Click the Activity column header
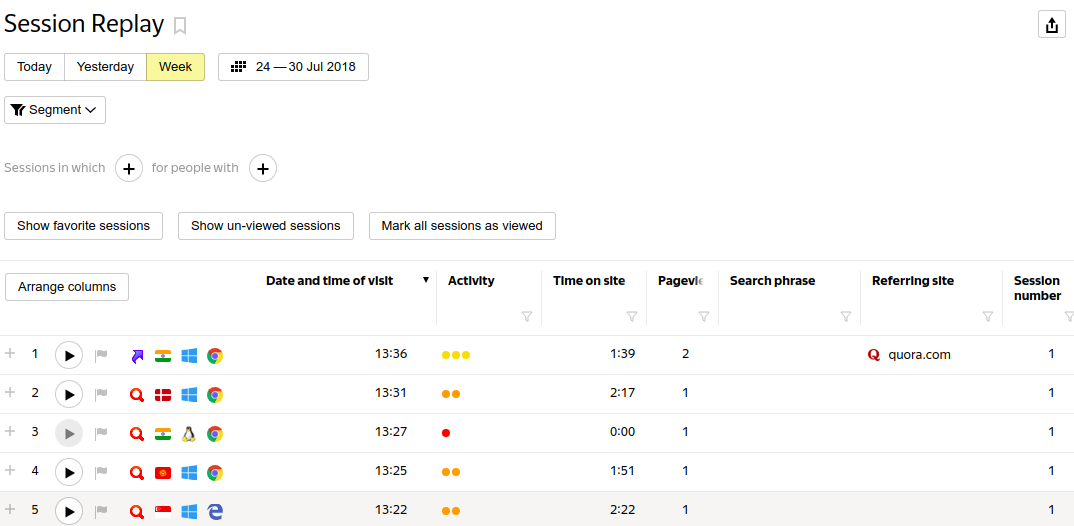The image size is (1074, 526). click(471, 281)
